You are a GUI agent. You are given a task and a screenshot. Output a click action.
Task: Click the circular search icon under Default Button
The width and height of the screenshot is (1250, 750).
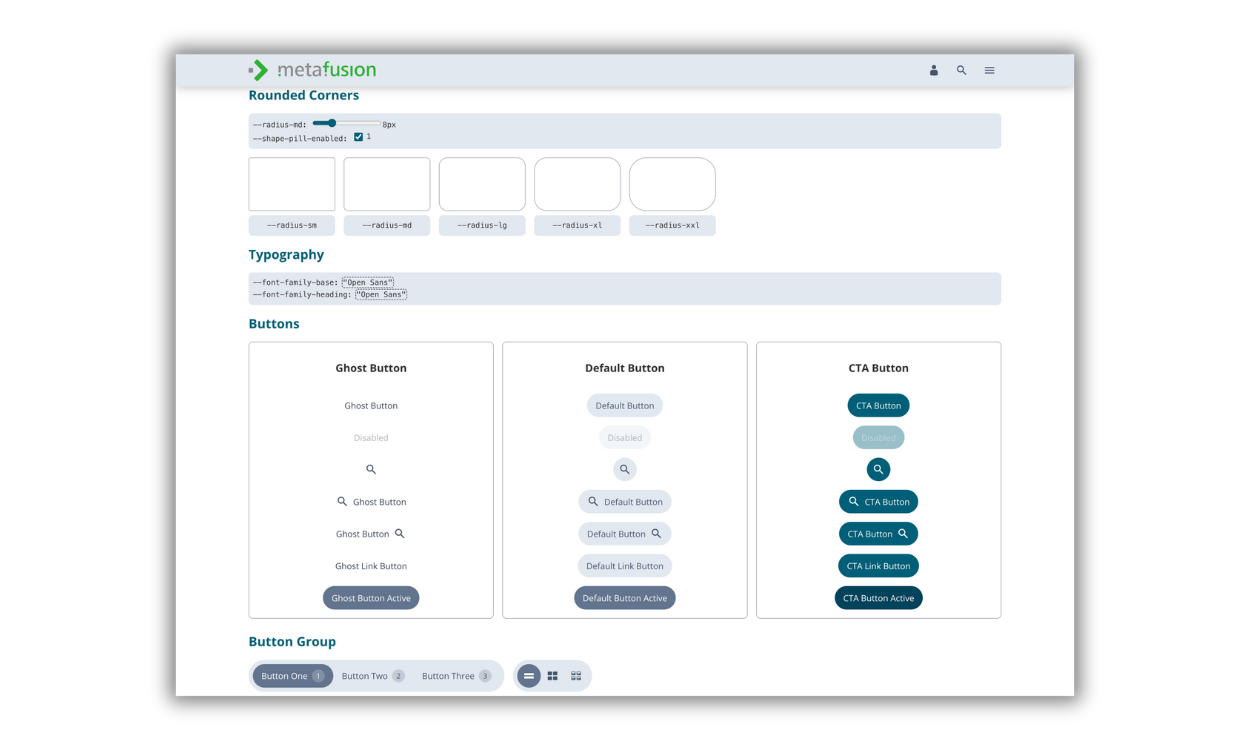[625, 469]
